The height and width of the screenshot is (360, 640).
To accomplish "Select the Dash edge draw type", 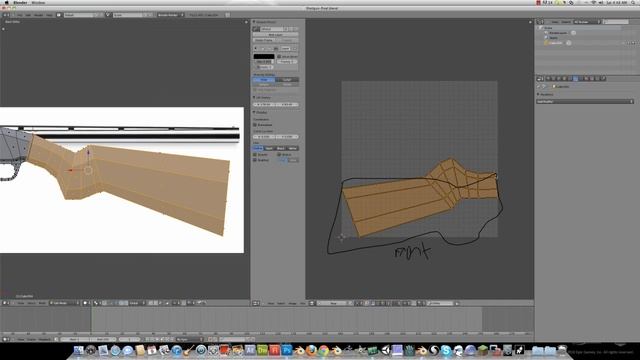I will pyautogui.click(x=269, y=148).
